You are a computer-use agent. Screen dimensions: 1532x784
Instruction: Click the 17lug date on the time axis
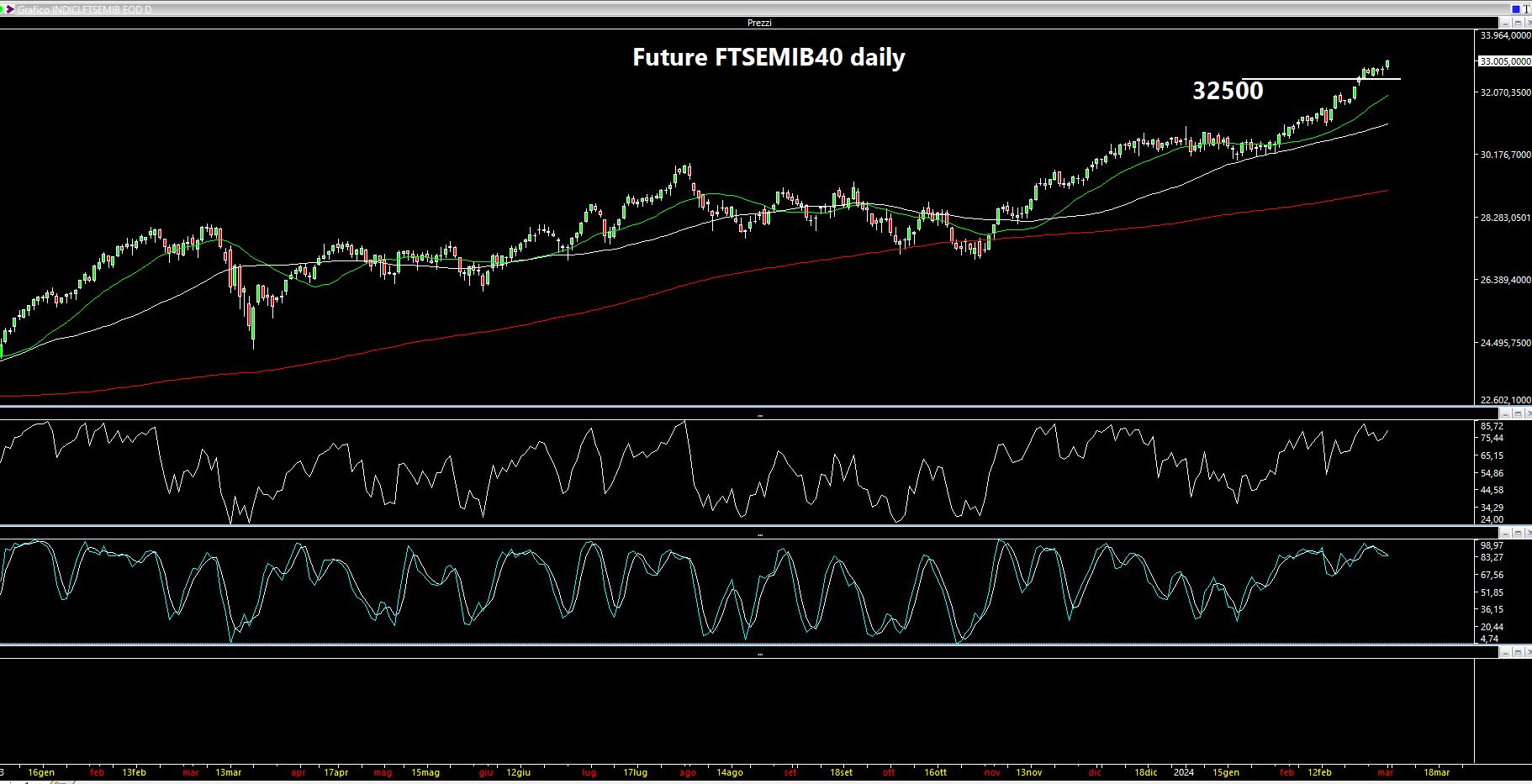click(x=636, y=772)
